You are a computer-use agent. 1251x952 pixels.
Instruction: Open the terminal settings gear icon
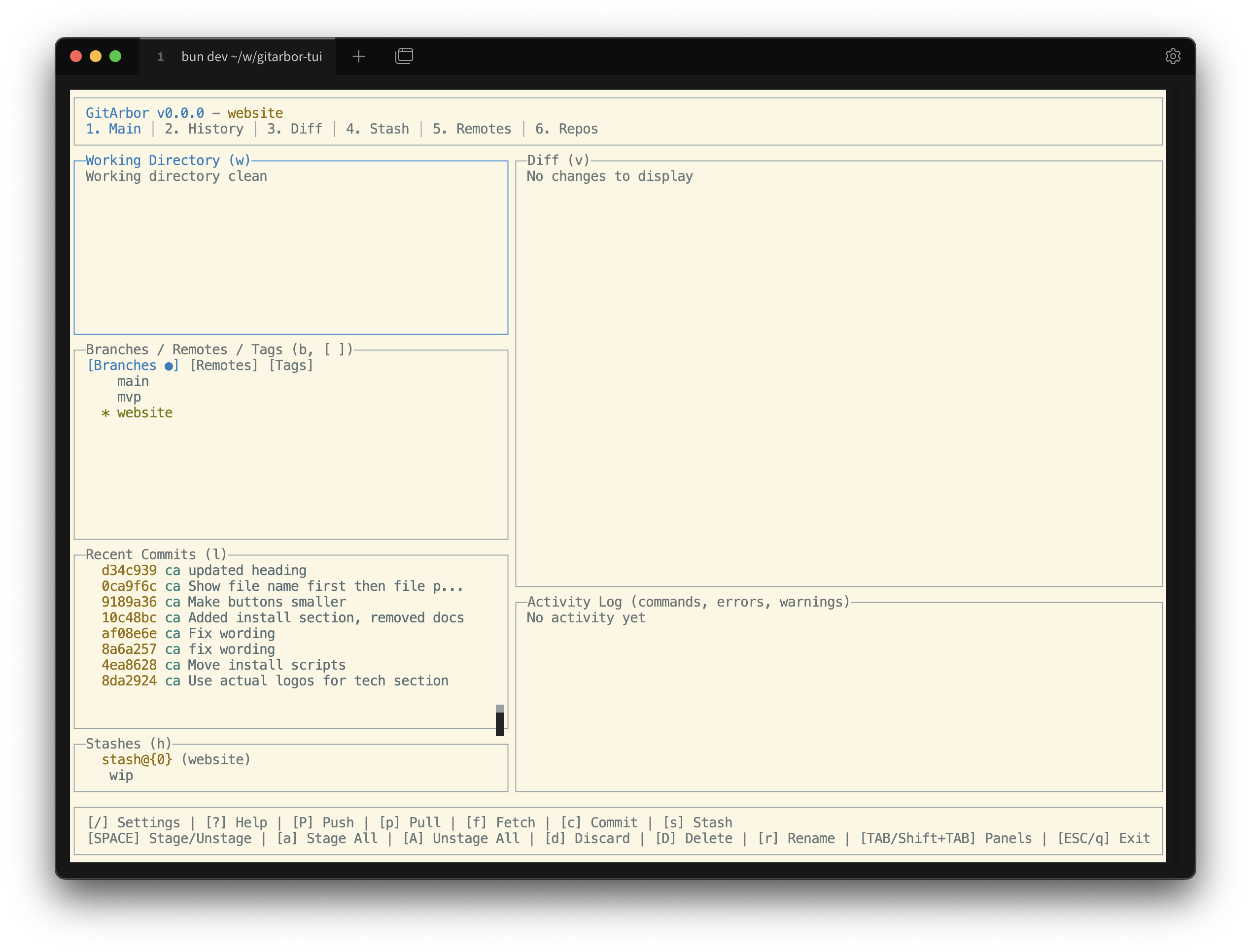[x=1173, y=56]
